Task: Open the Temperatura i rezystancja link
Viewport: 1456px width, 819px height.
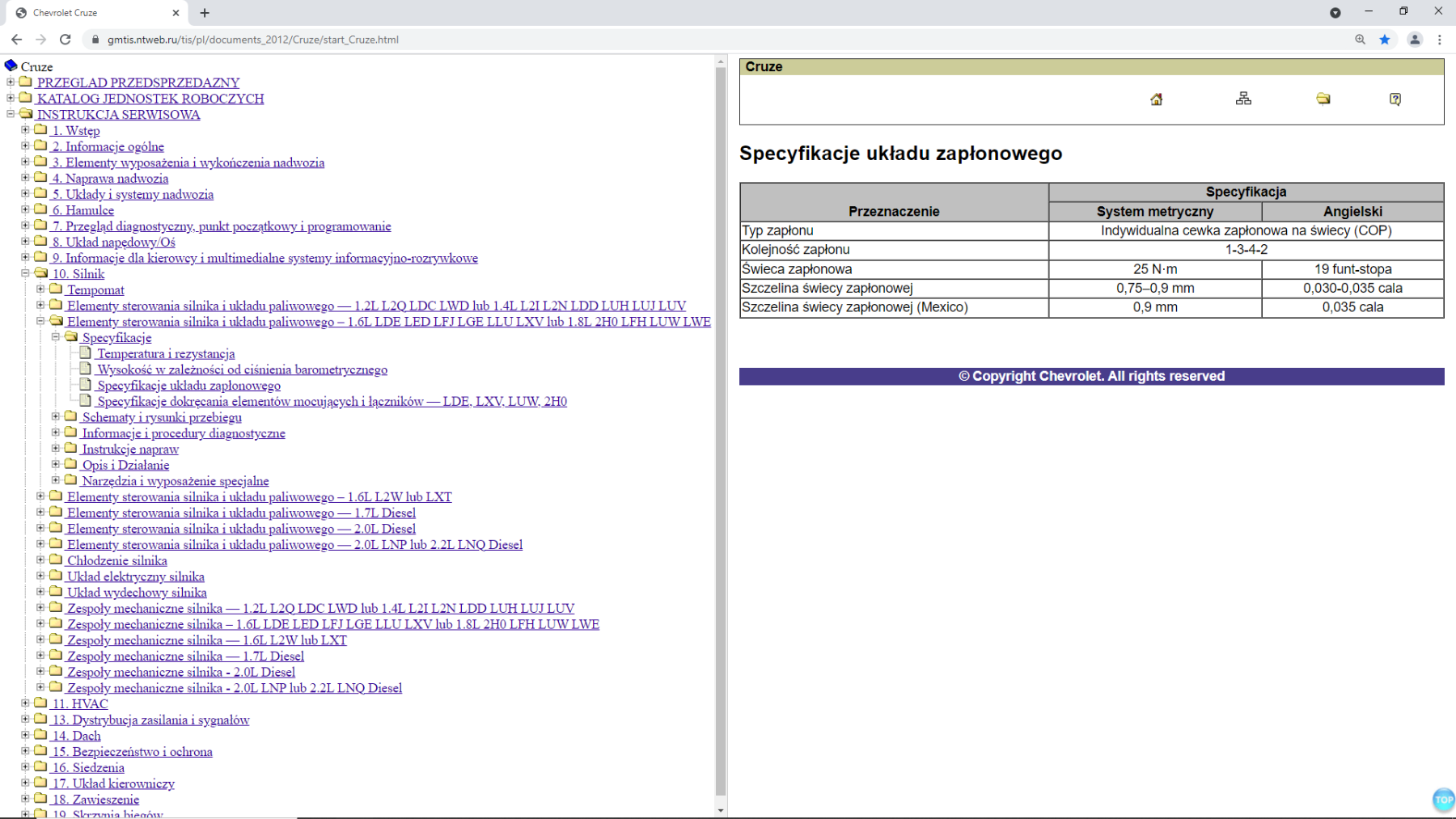Action: (x=166, y=354)
